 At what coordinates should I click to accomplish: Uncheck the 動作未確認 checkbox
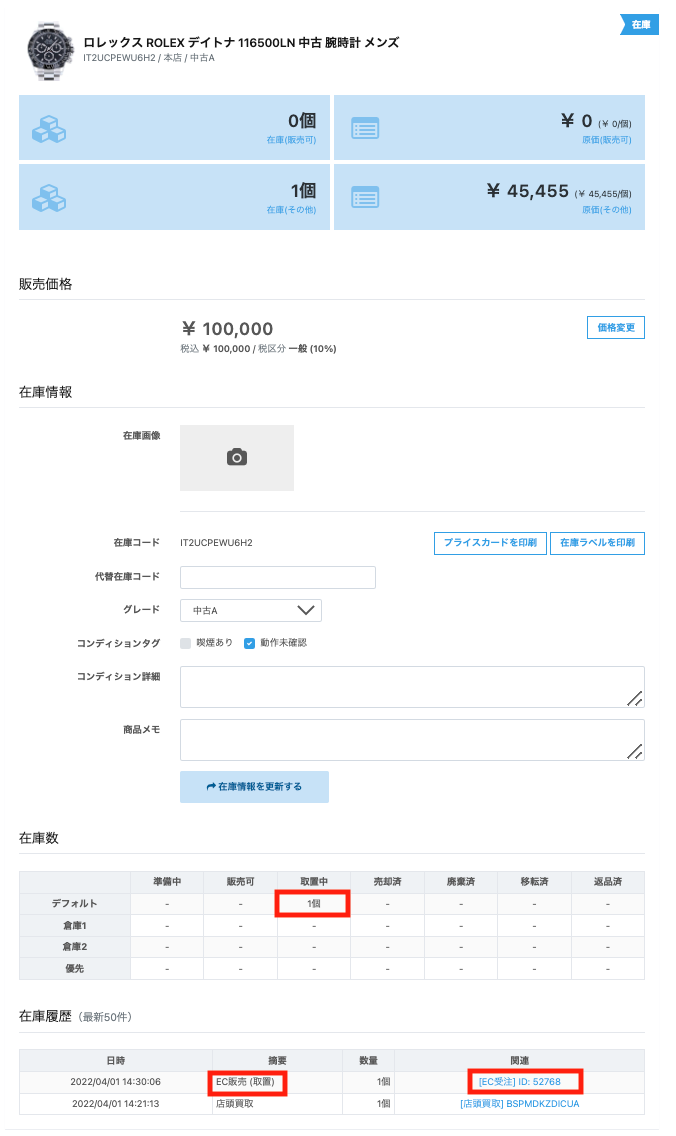[249, 643]
